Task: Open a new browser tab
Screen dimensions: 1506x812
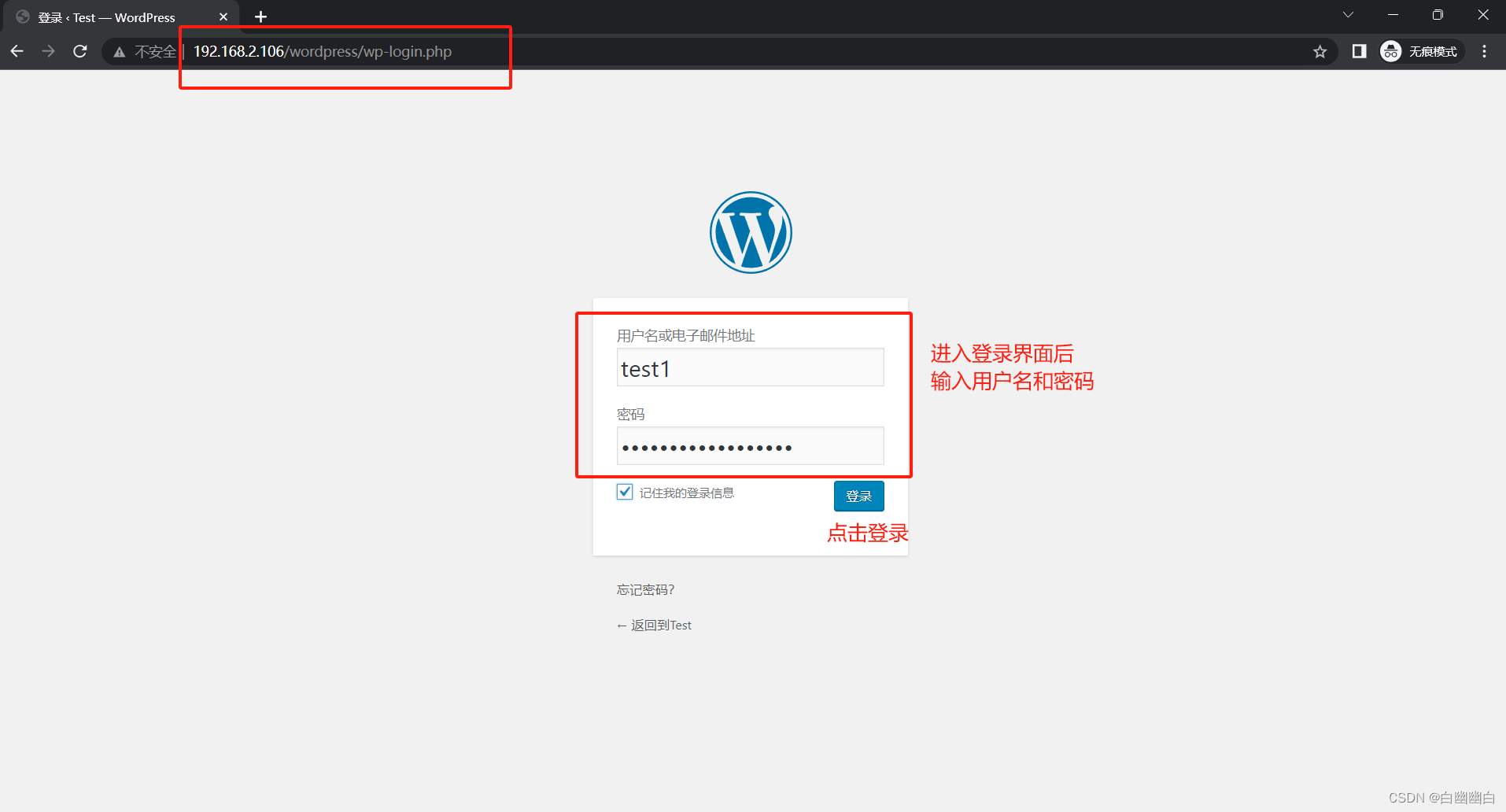Action: tap(261, 17)
